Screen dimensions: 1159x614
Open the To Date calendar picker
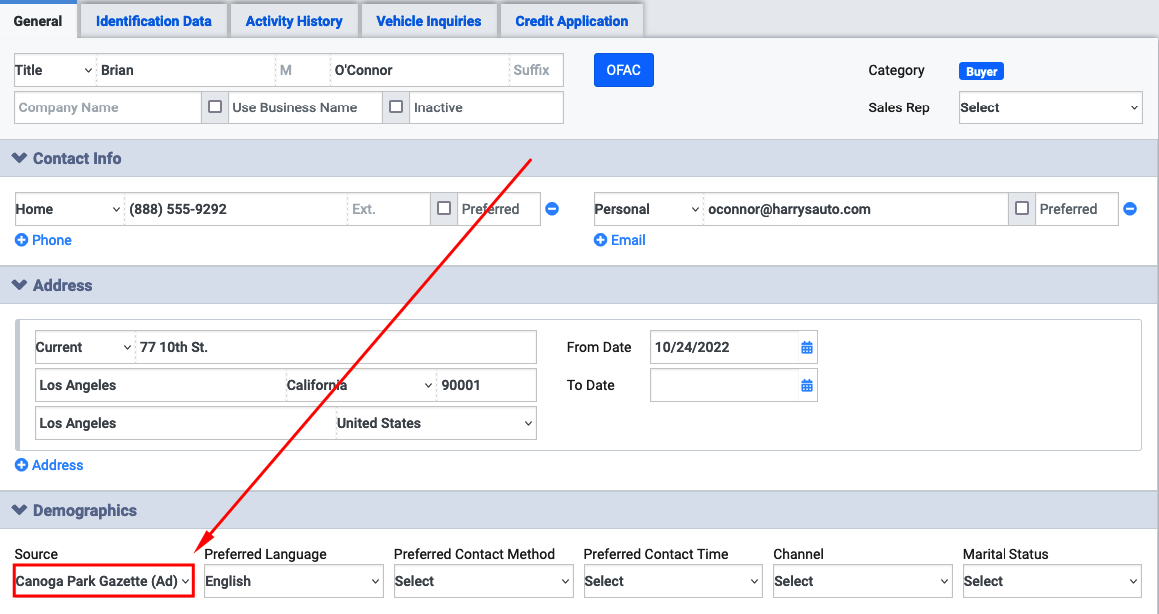(806, 386)
